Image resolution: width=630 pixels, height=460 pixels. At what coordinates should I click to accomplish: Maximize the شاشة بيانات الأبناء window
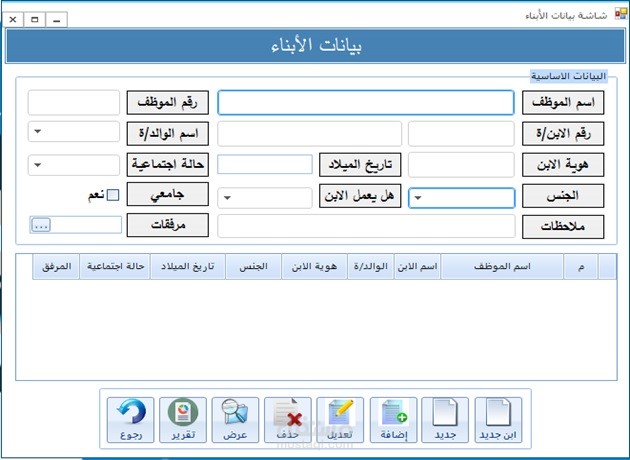[x=35, y=19]
